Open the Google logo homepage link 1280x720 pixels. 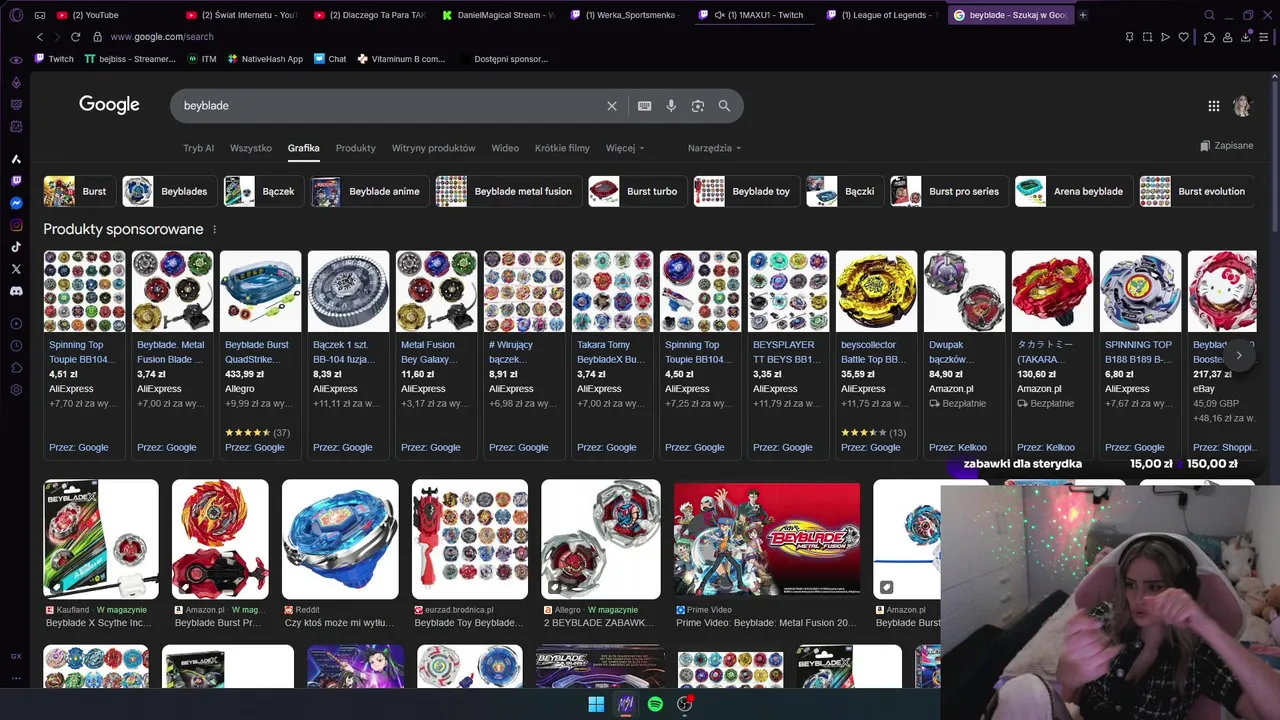[109, 105]
